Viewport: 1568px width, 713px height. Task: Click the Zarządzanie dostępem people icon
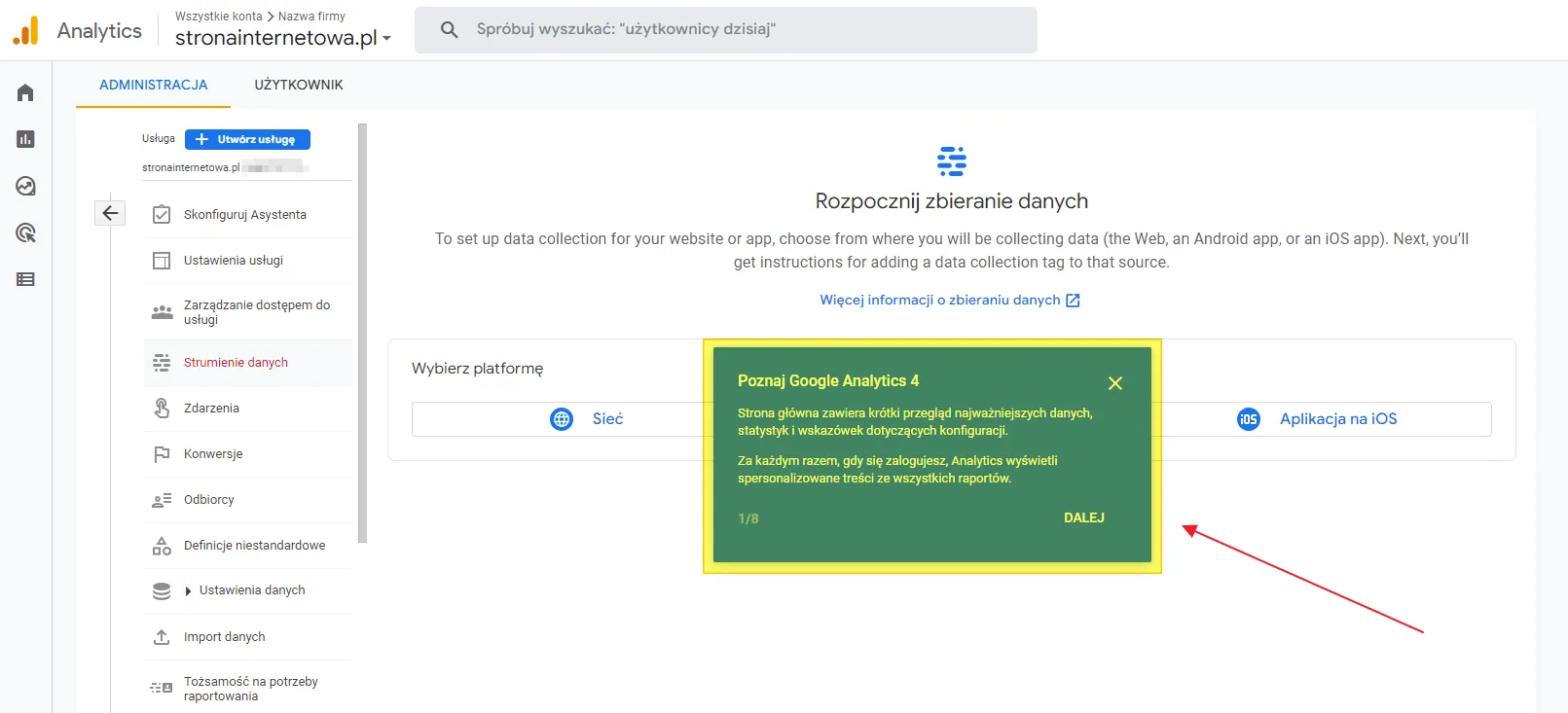[x=162, y=312]
